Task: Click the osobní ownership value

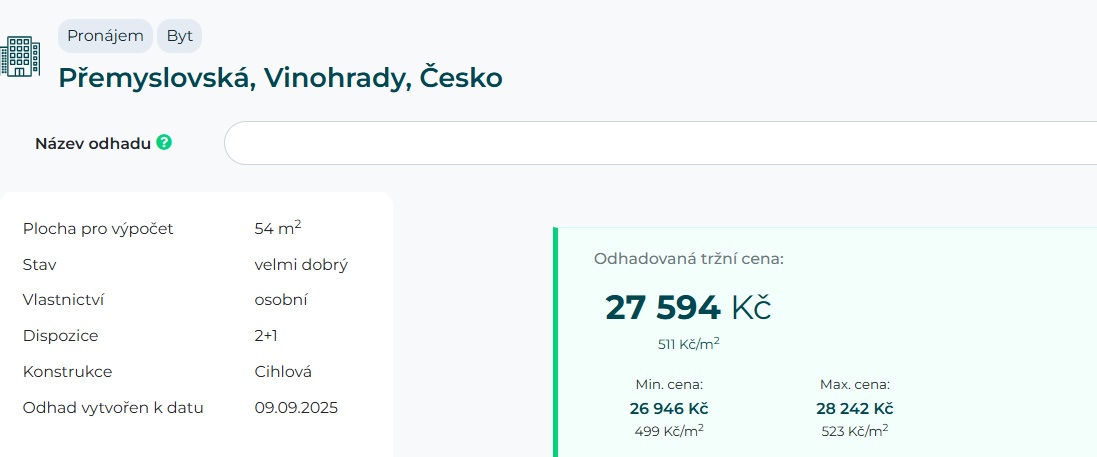Action: coord(281,300)
